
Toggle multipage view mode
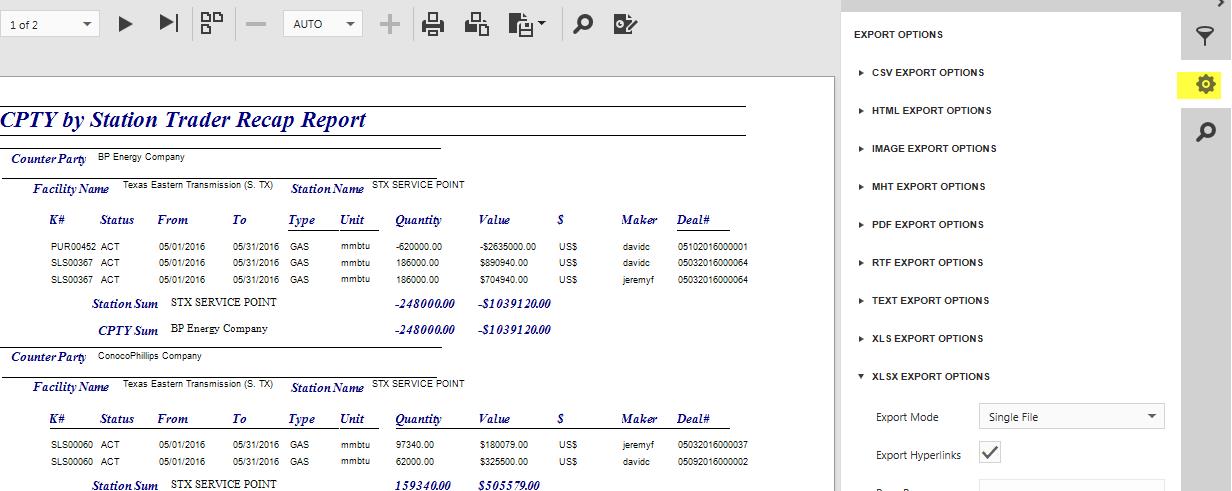(211, 24)
